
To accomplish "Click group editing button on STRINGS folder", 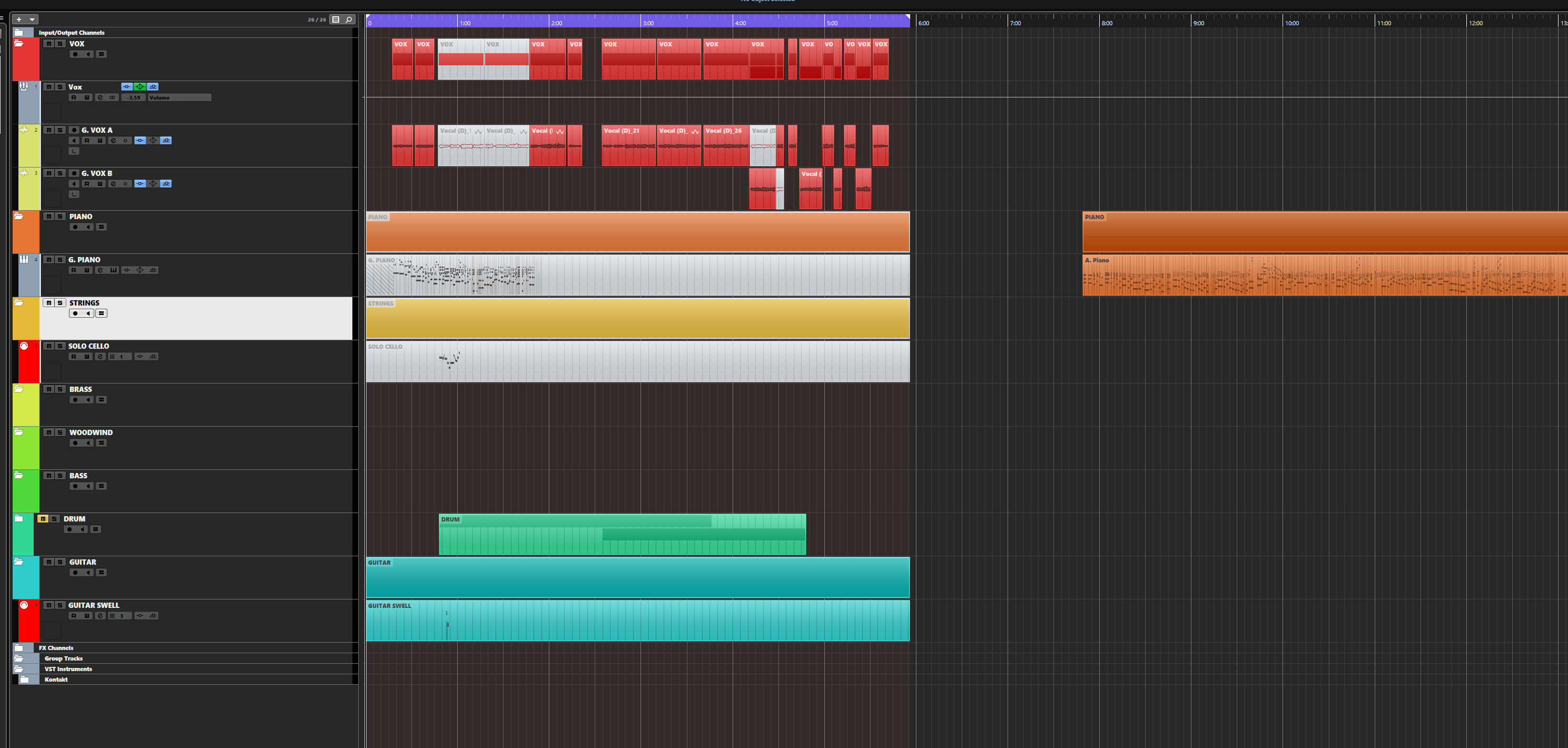I will 102,313.
